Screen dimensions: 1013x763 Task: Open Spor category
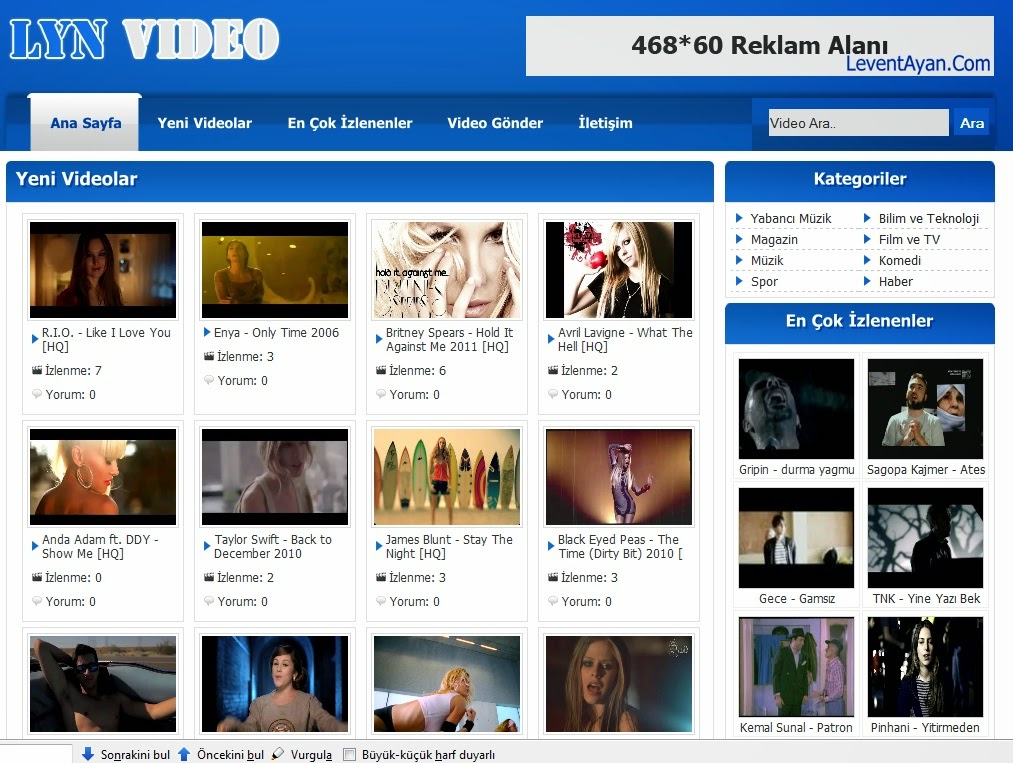764,282
